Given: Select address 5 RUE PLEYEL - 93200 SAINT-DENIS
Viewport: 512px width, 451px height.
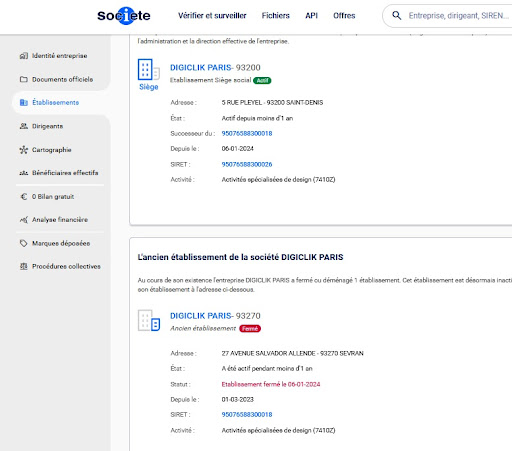Looking at the screenshot, I should click(272, 102).
